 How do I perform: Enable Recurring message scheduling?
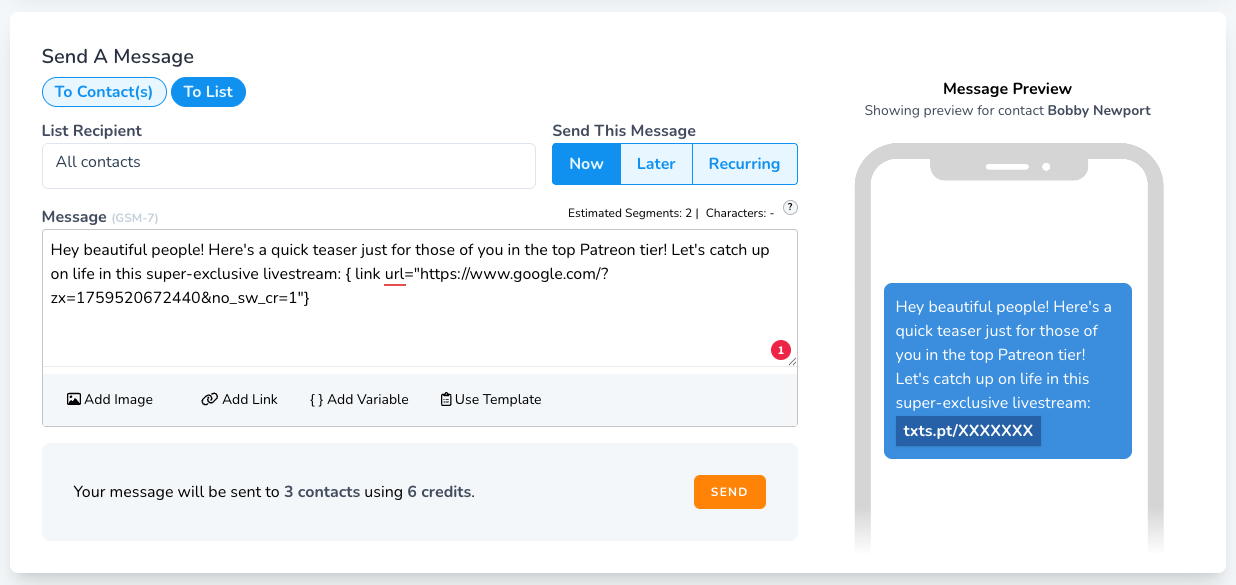744,163
